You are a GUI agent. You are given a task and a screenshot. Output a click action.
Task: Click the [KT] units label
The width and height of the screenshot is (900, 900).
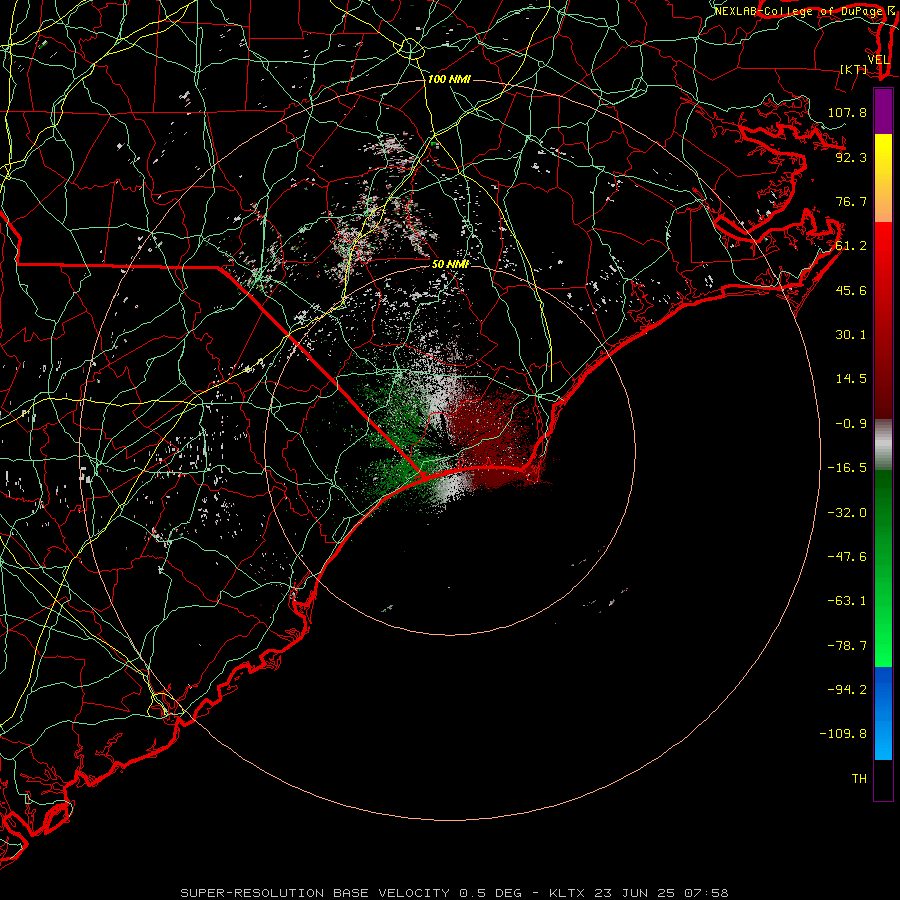click(x=854, y=69)
